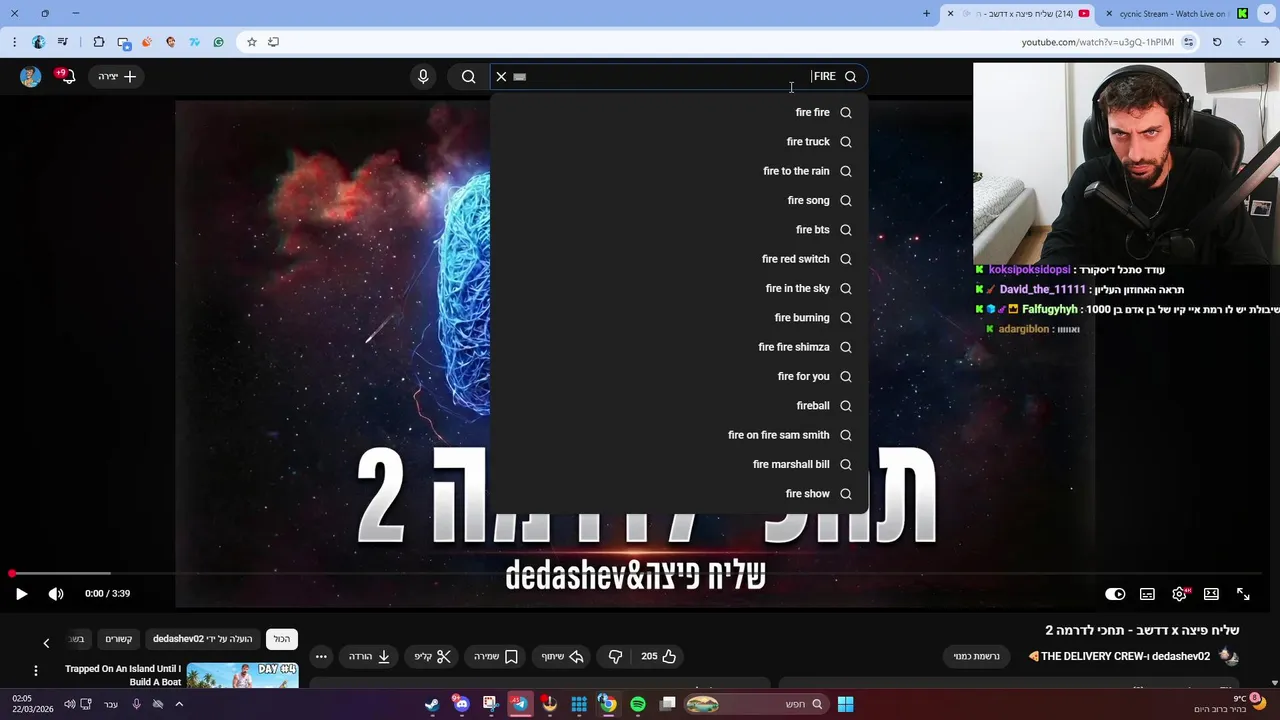Open site info controls in address bar
The height and width of the screenshot is (720, 1280).
coord(1188,42)
